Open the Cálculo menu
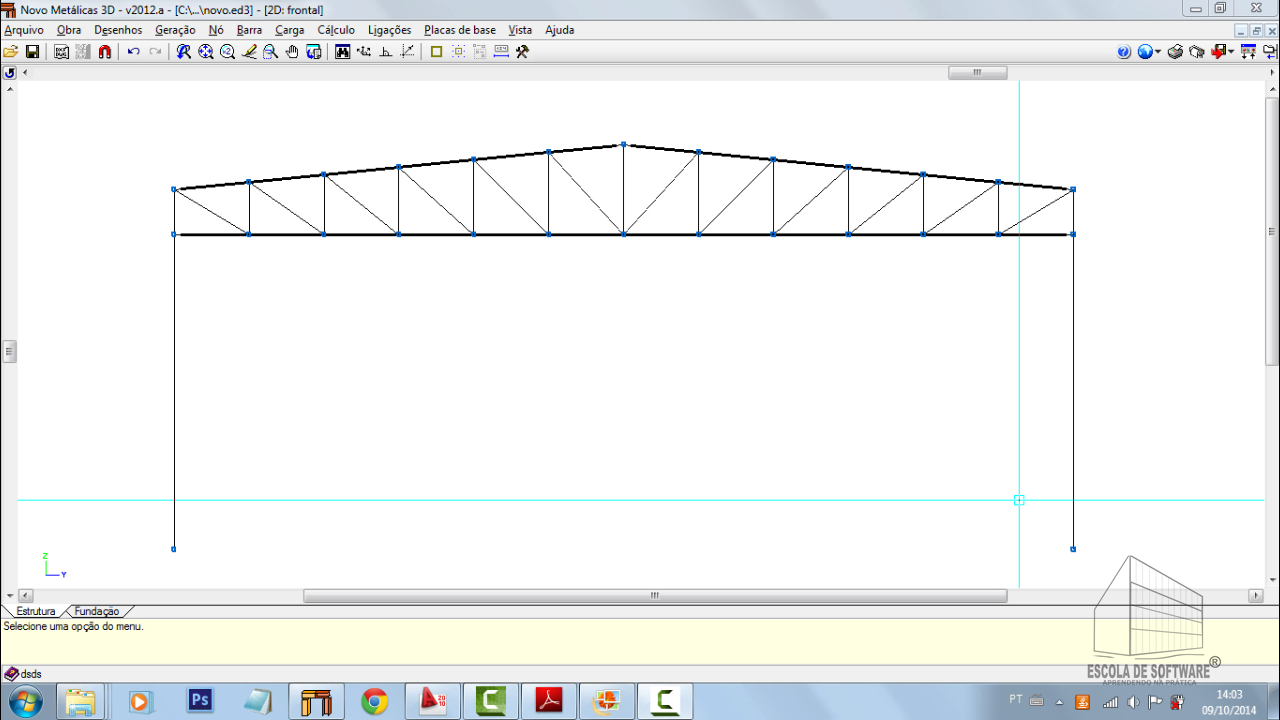 [336, 30]
